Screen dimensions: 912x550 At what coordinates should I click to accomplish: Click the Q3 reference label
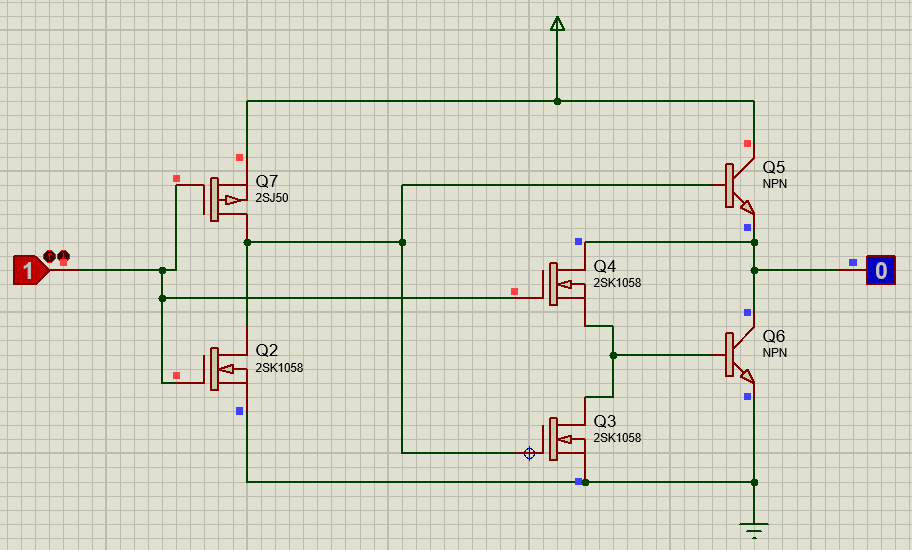(604, 420)
